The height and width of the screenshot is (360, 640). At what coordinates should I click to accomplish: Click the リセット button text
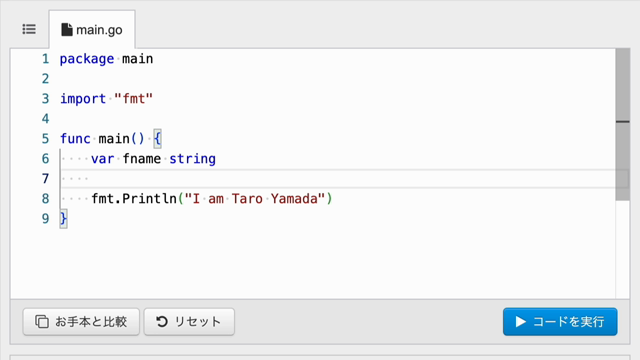coord(198,322)
